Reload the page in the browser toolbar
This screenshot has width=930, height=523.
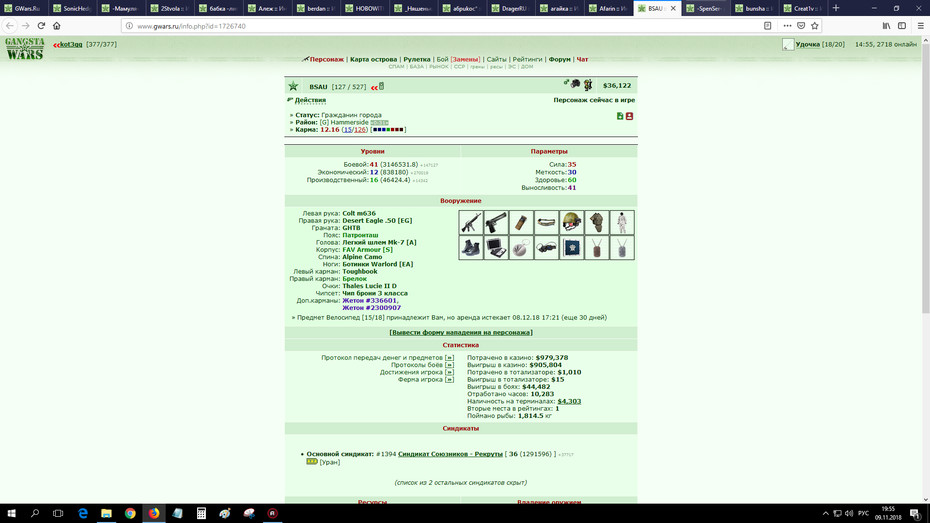coord(41,25)
